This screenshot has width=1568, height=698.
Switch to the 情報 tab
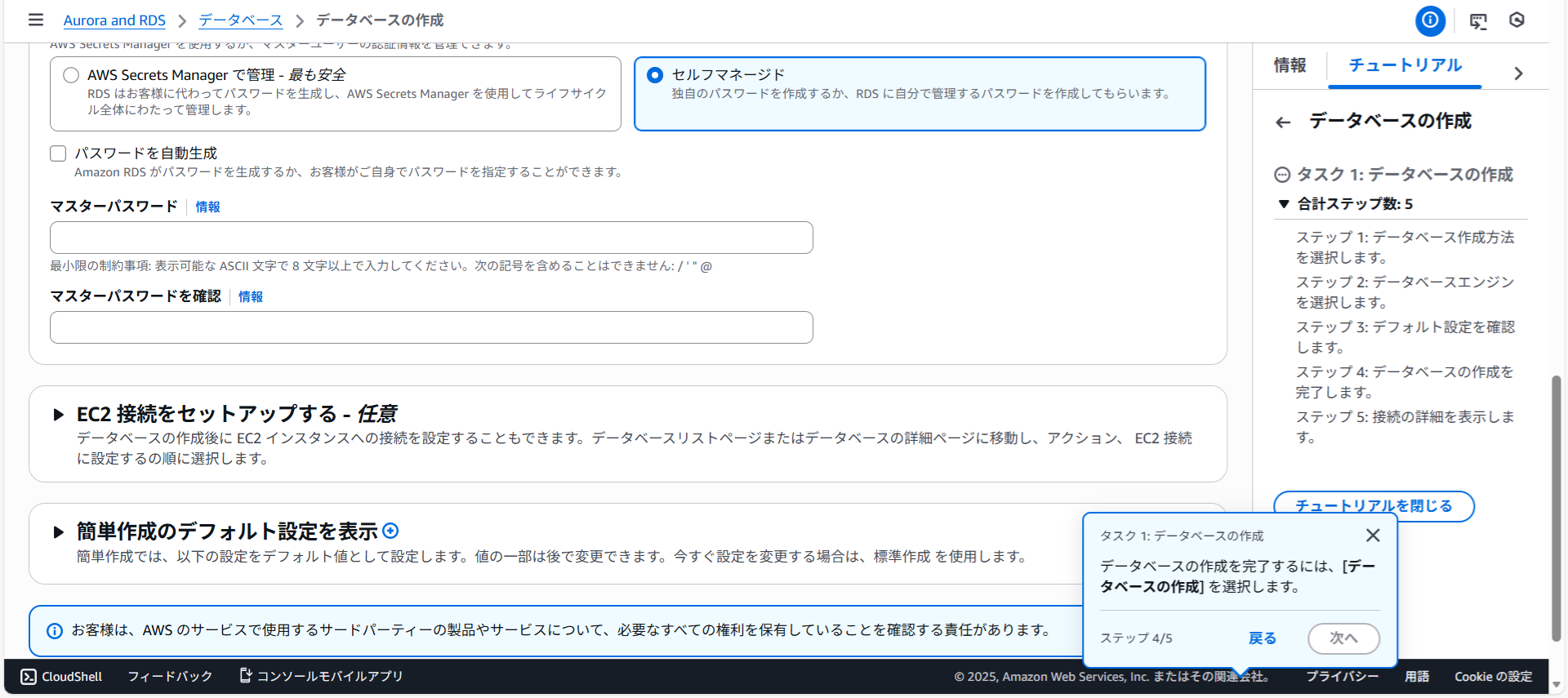[x=1290, y=65]
